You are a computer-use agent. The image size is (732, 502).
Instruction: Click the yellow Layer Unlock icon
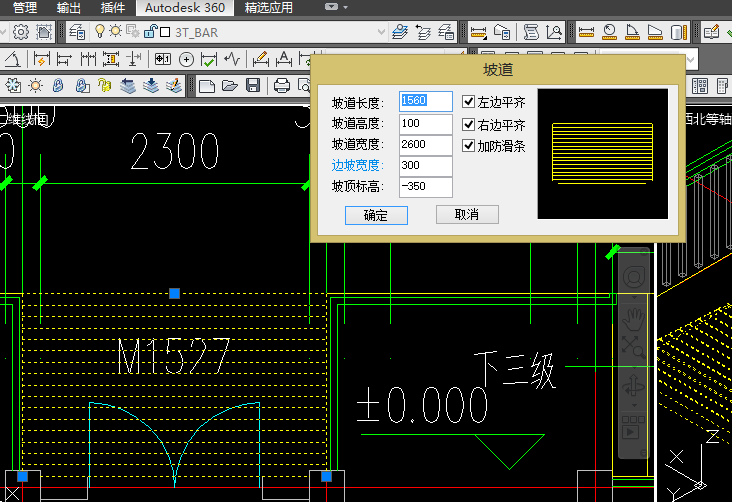tap(104, 85)
